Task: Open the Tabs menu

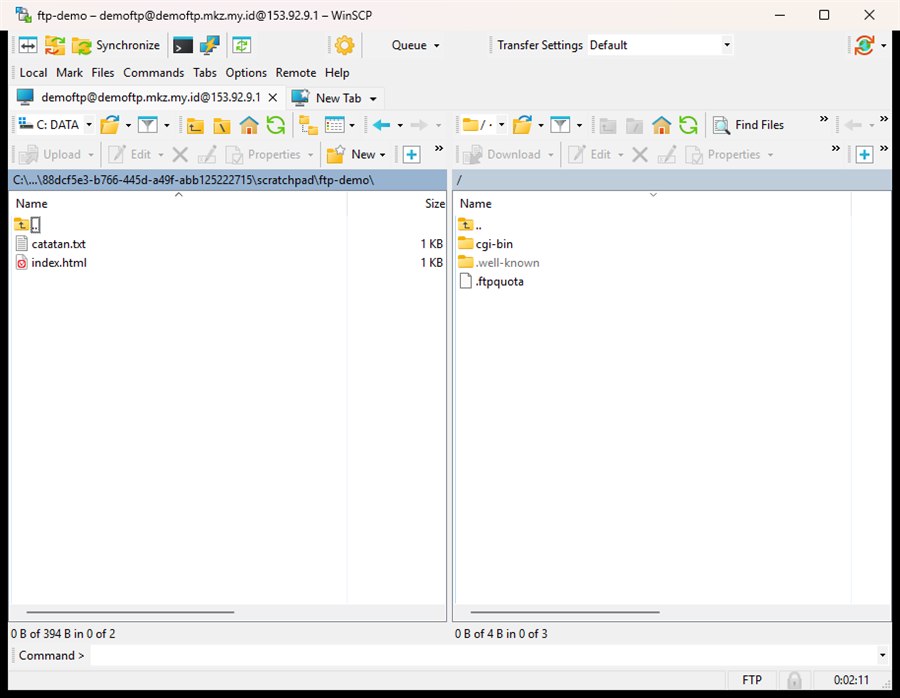Action: point(204,72)
